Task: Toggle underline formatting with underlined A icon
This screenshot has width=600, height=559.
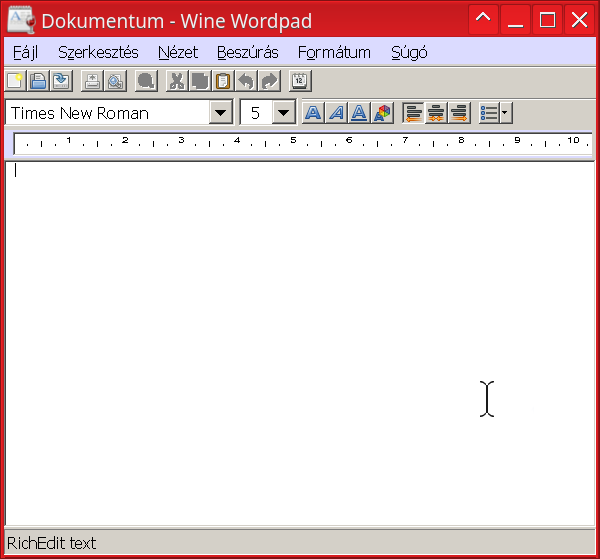Action: [x=359, y=113]
